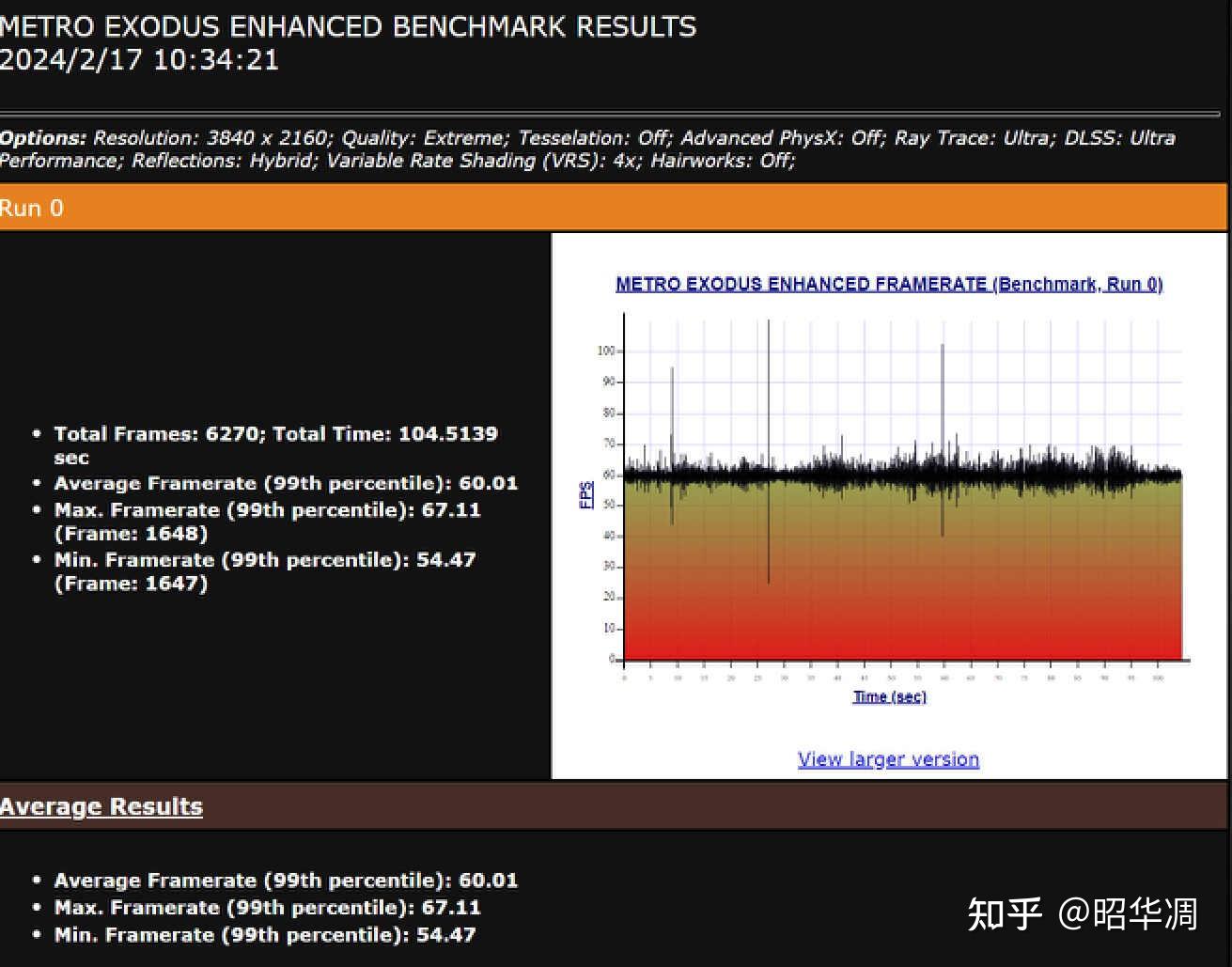Click the Options line with Resolution 3840 x 2160
This screenshot has width=1232, height=967.
(x=587, y=148)
